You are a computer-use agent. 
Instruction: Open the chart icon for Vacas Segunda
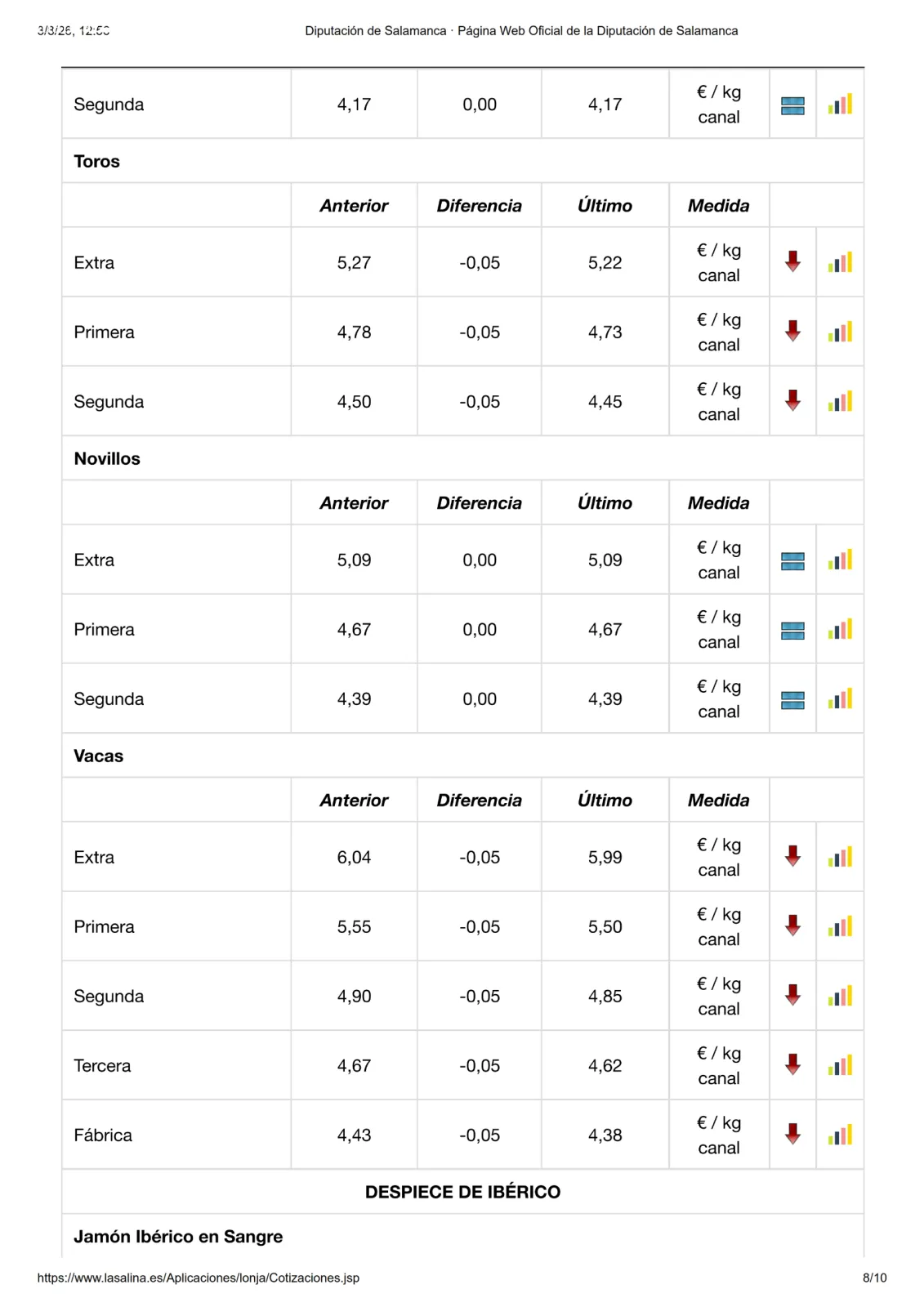pyautogui.click(x=840, y=996)
